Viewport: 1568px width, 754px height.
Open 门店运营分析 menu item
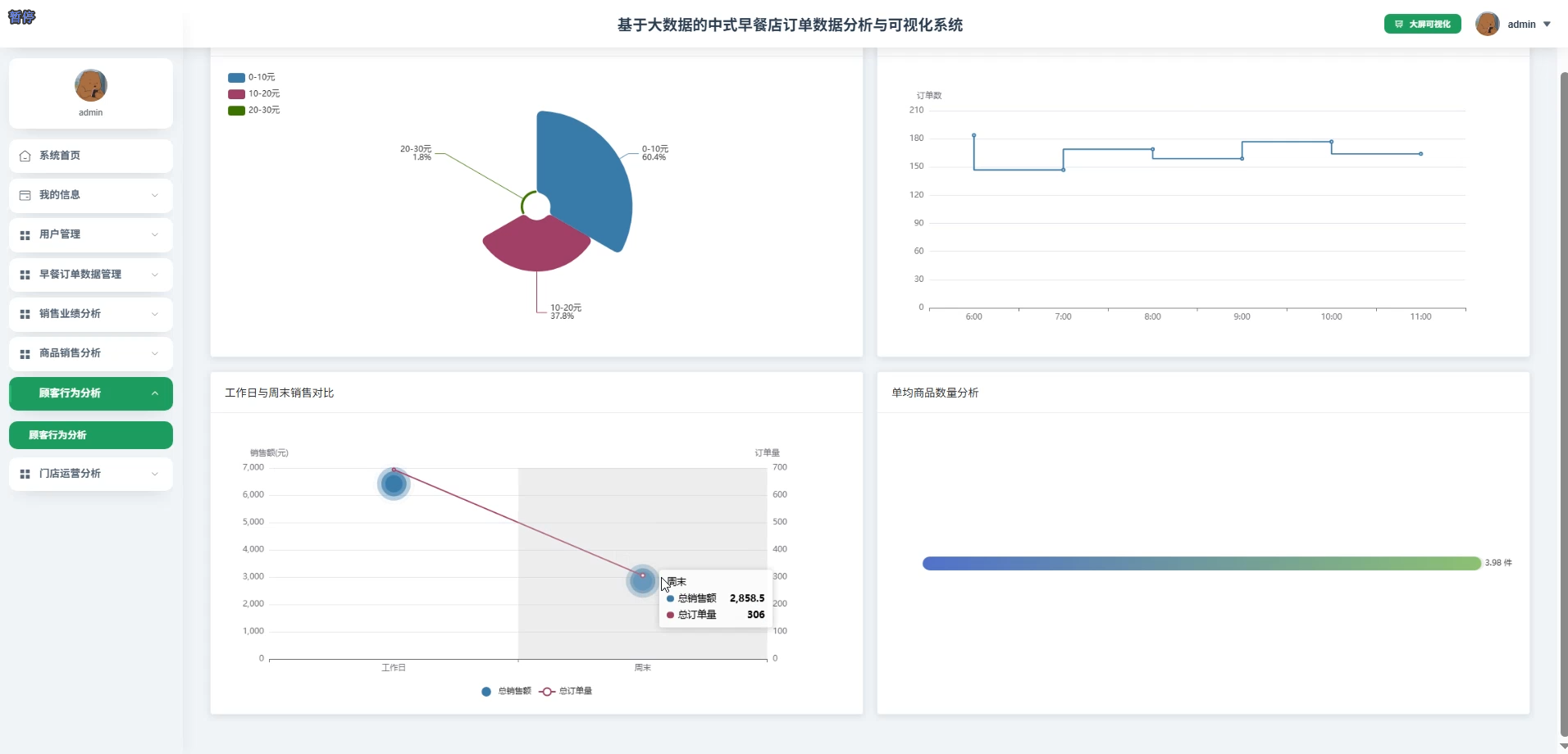point(91,474)
